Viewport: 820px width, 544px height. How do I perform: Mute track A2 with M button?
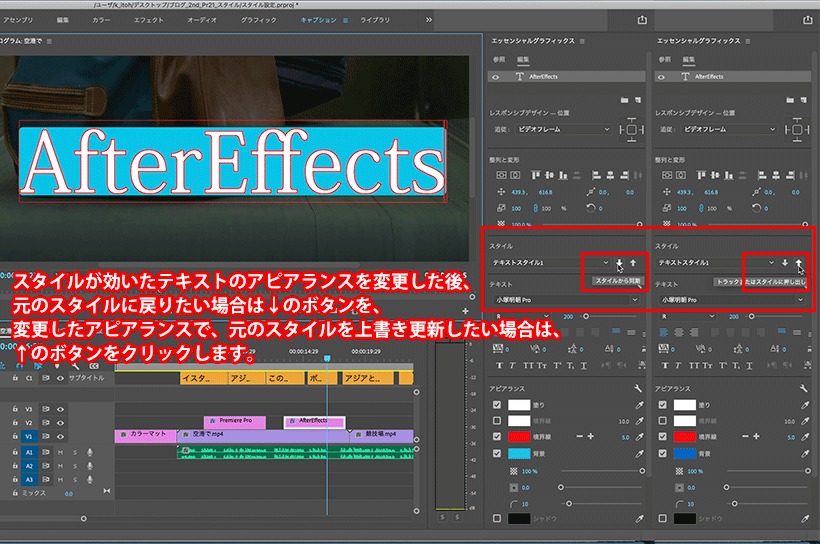pyautogui.click(x=61, y=466)
